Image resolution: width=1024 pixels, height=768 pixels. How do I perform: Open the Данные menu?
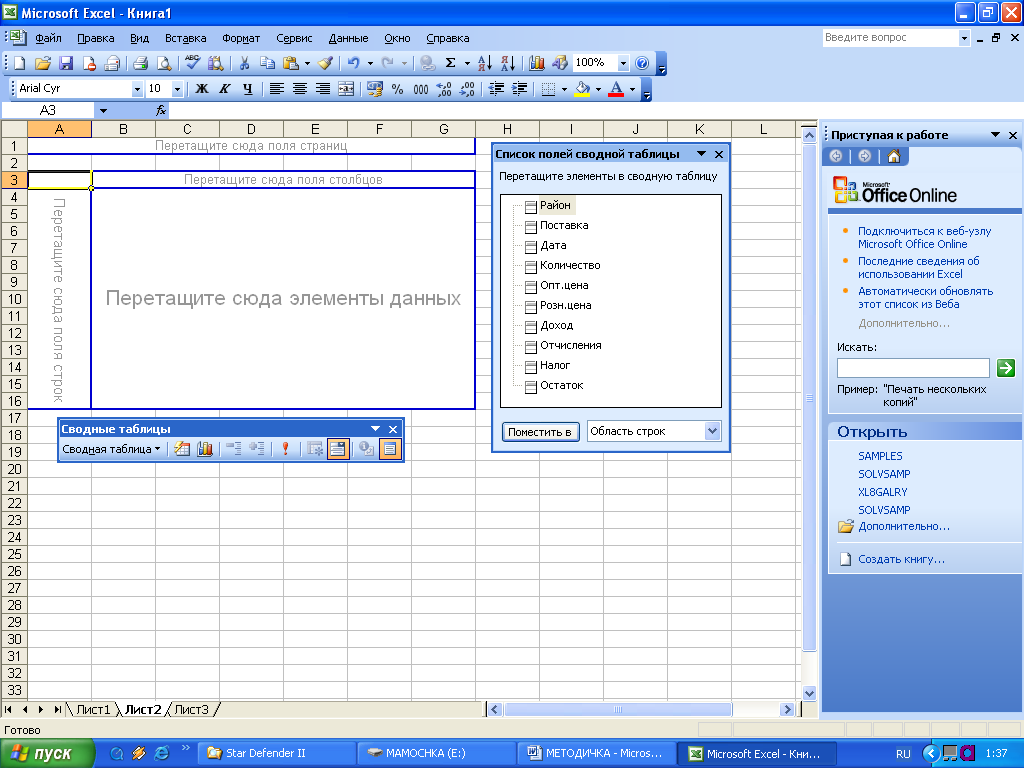click(x=348, y=38)
